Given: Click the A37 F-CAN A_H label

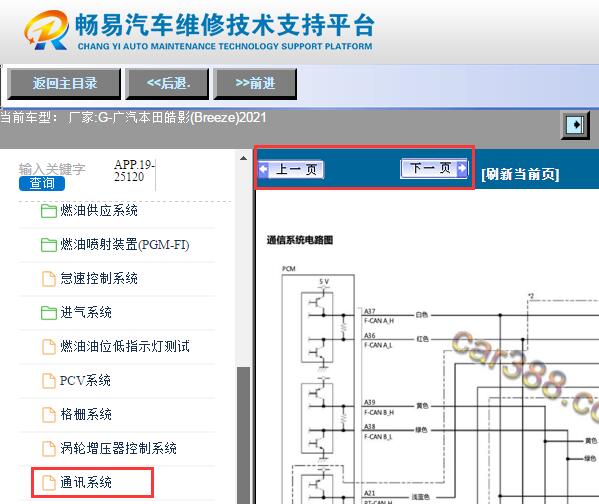Looking at the screenshot, I should [379, 316].
